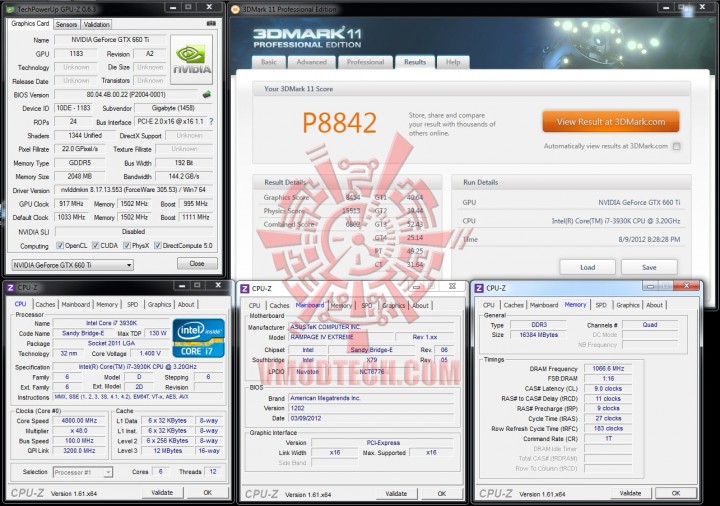720x506 pixels.
Task: Click Validate in the left CPU-Z window
Action: (x=162, y=492)
